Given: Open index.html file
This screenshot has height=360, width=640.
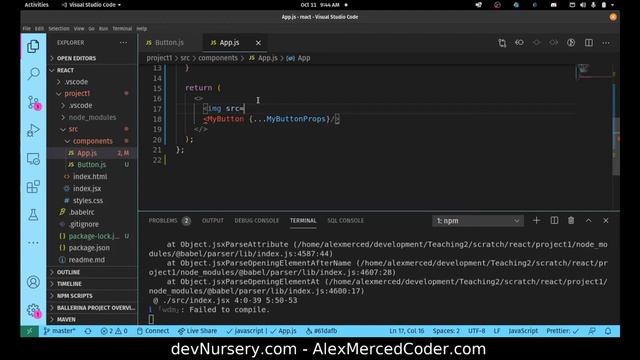Looking at the screenshot, I should (x=93, y=177).
